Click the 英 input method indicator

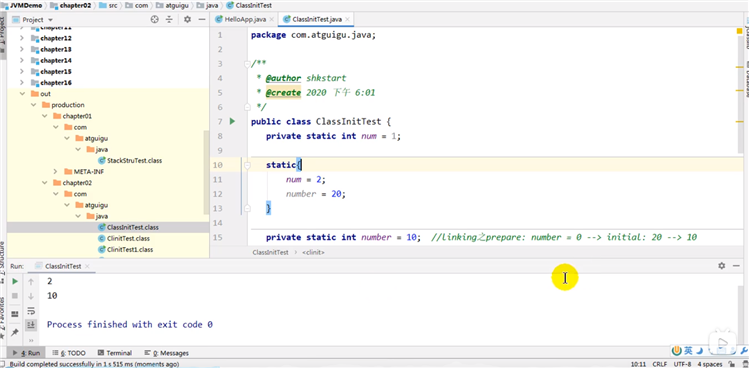coord(688,351)
